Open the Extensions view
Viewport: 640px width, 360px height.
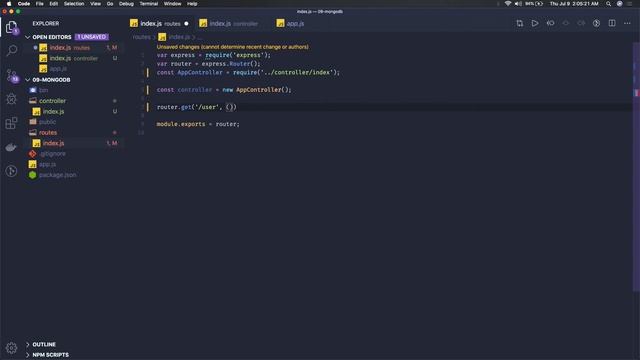[x=11, y=123]
